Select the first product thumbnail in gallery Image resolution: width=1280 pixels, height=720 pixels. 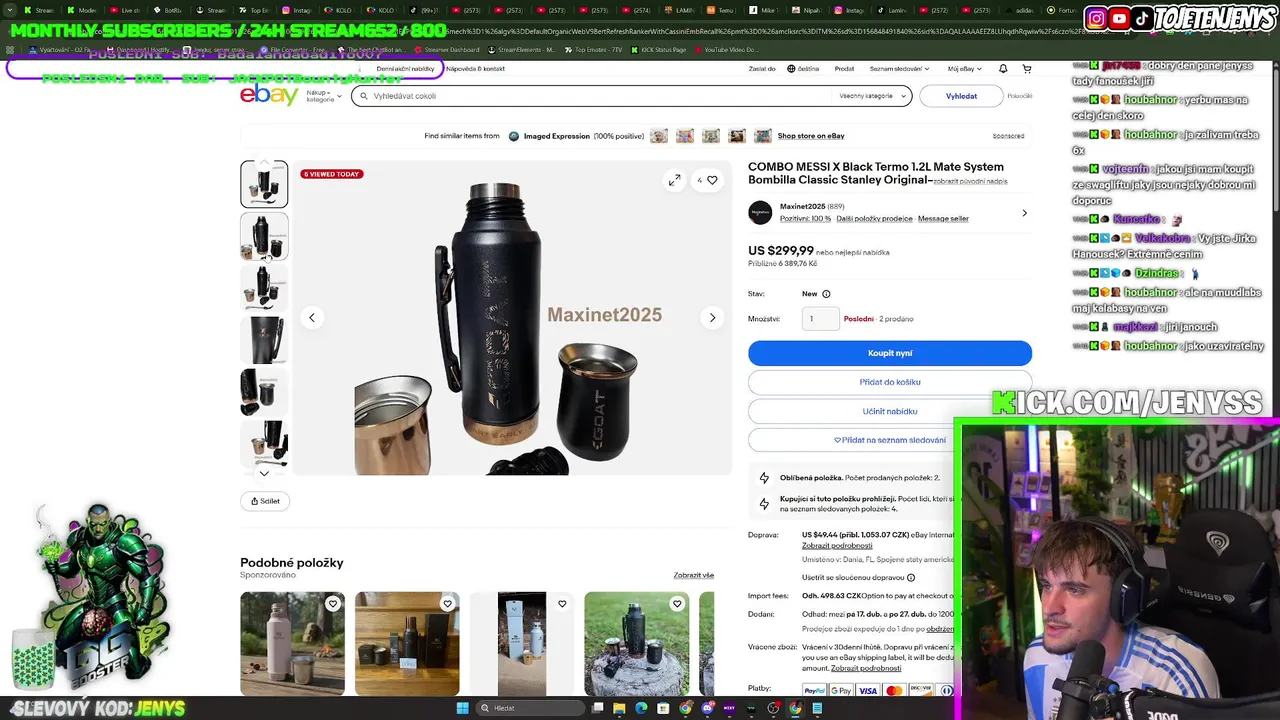click(x=264, y=184)
